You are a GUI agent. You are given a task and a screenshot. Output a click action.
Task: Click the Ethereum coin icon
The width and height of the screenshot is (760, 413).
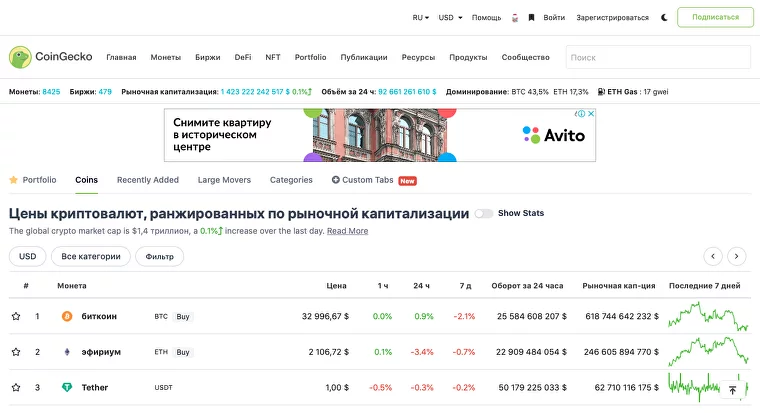67,352
